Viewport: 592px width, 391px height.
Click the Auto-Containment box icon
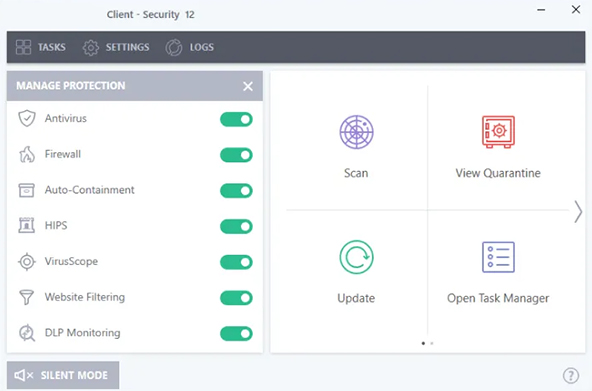coord(26,190)
